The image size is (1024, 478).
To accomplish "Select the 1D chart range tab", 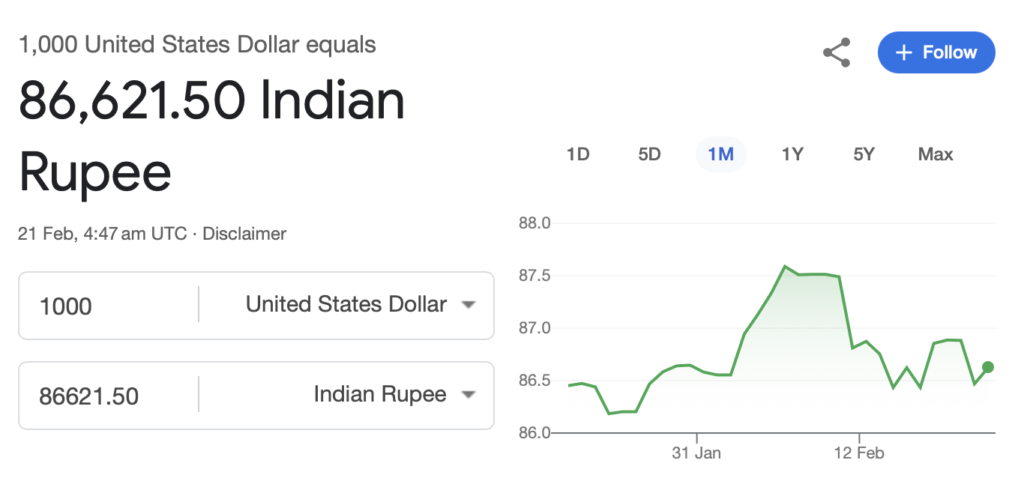I will coord(577,154).
